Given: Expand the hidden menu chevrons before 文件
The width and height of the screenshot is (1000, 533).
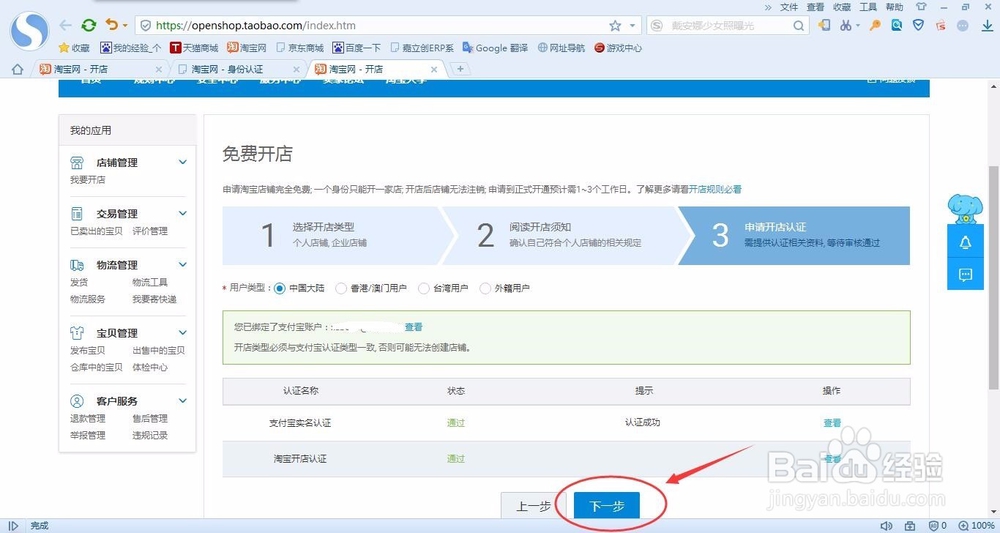Looking at the screenshot, I should tap(767, 7).
